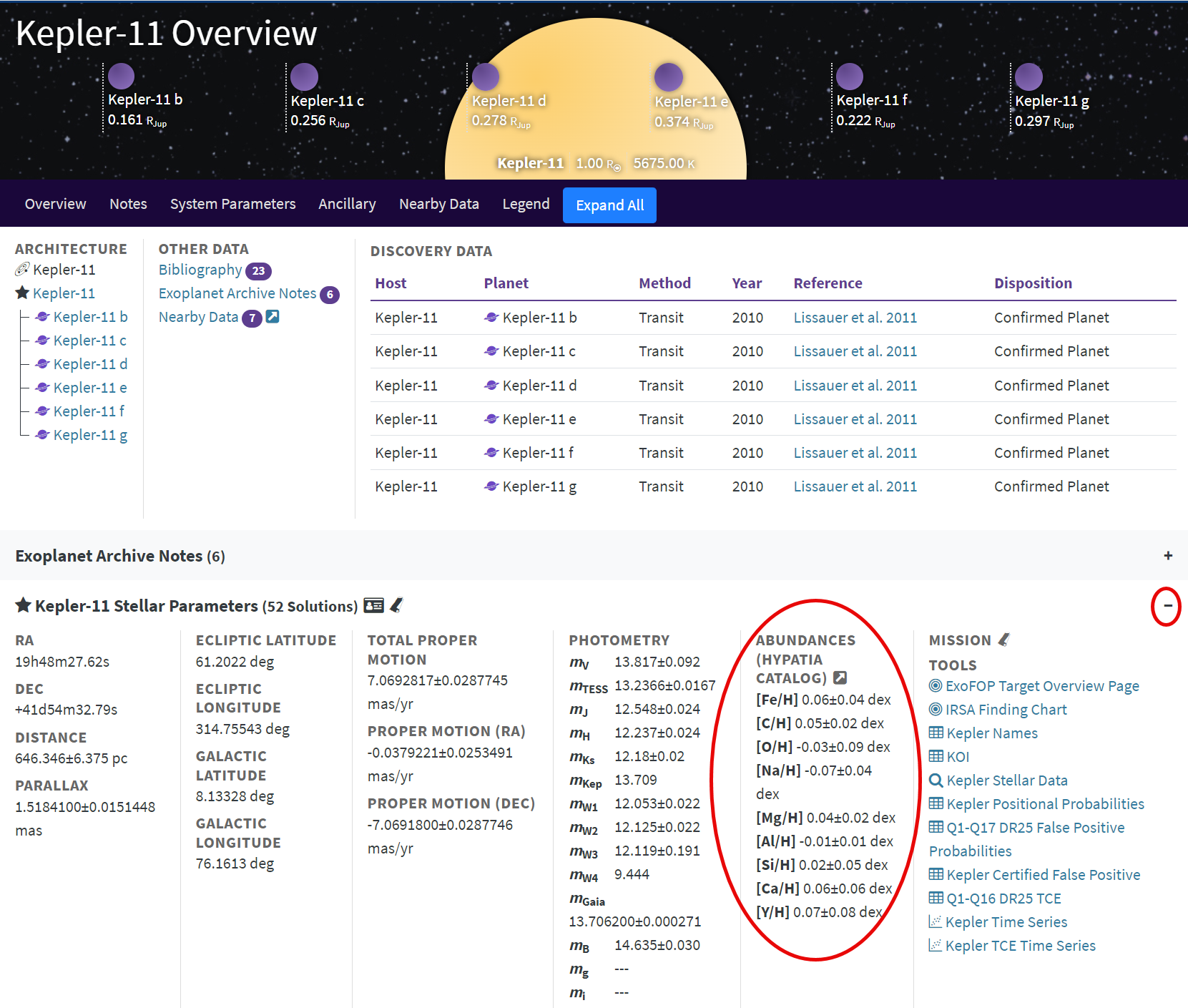The width and height of the screenshot is (1188, 1008).
Task: Click the Kepler-11 c planet circle in the banner
Action: pos(304,77)
